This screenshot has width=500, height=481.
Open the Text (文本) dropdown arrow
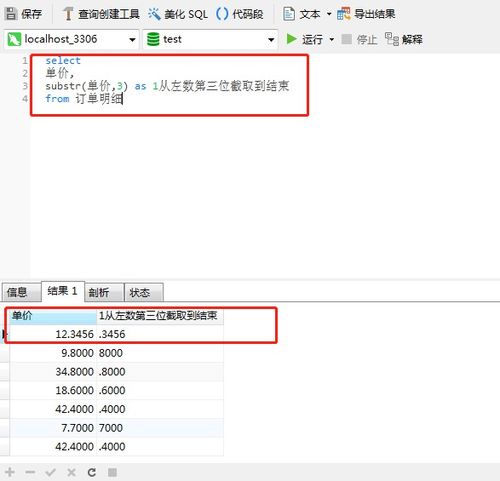click(329, 14)
